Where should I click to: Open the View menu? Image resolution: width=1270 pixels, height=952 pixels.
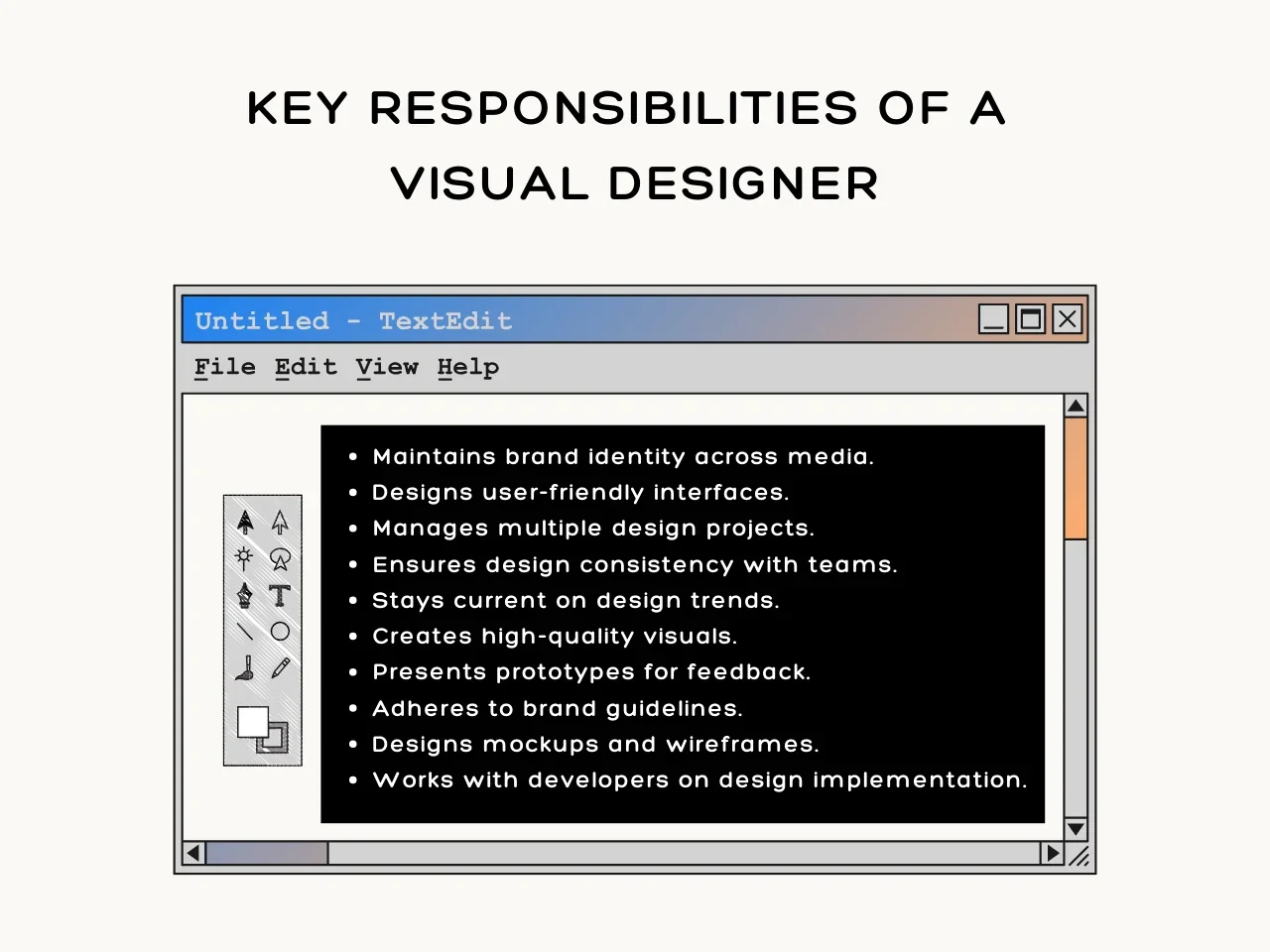pos(387,367)
